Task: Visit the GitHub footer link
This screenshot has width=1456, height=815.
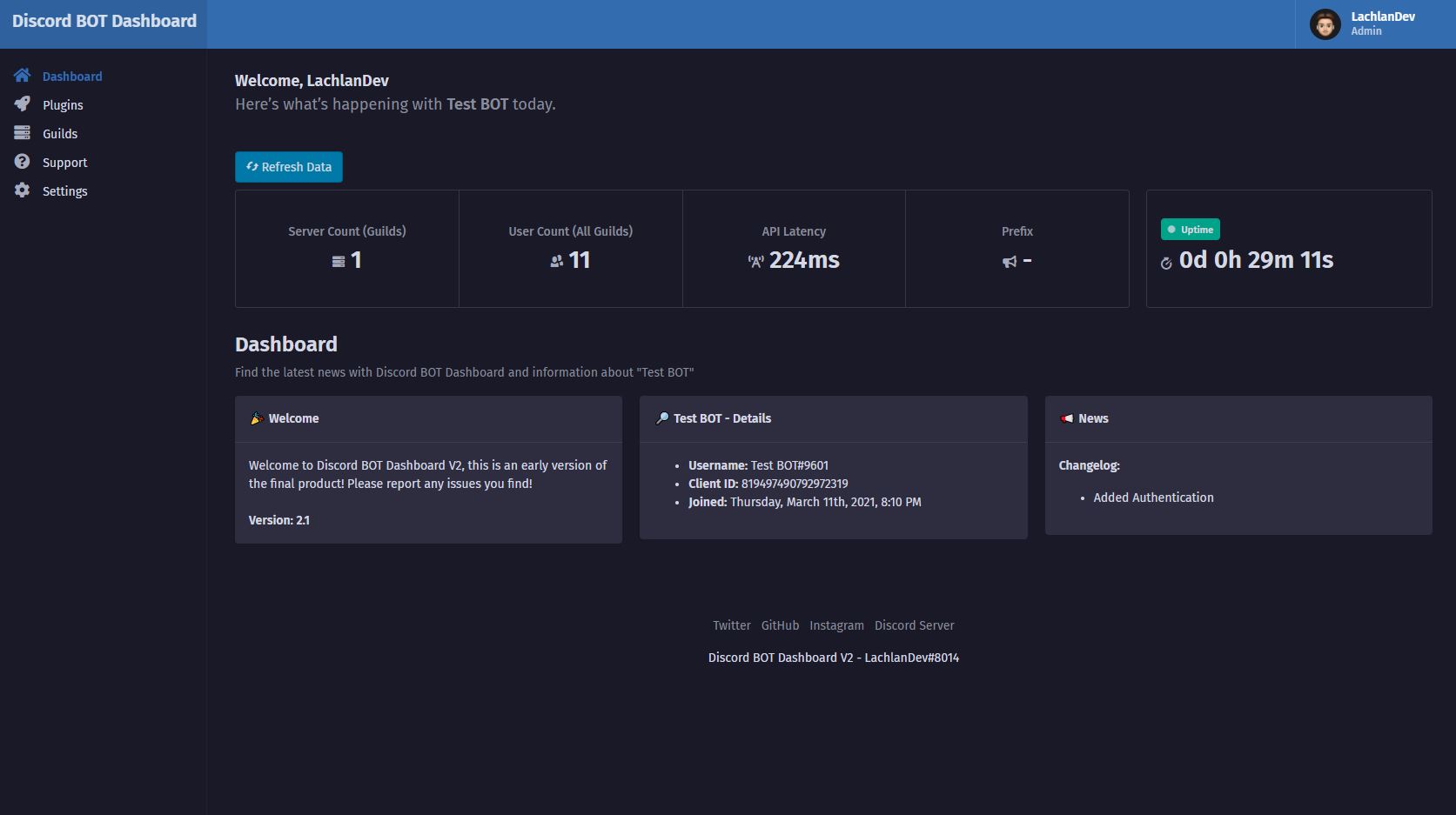Action: [x=779, y=625]
